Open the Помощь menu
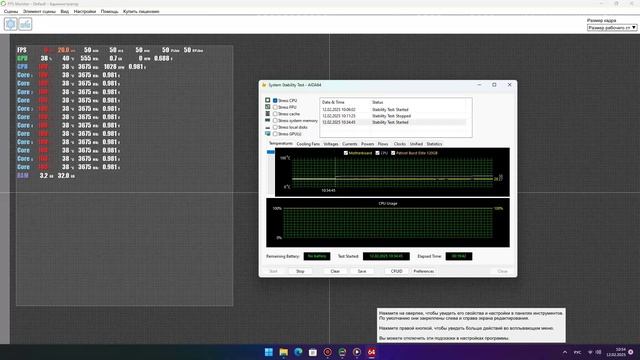Image resolution: width=640 pixels, height=360 pixels. tap(109, 11)
